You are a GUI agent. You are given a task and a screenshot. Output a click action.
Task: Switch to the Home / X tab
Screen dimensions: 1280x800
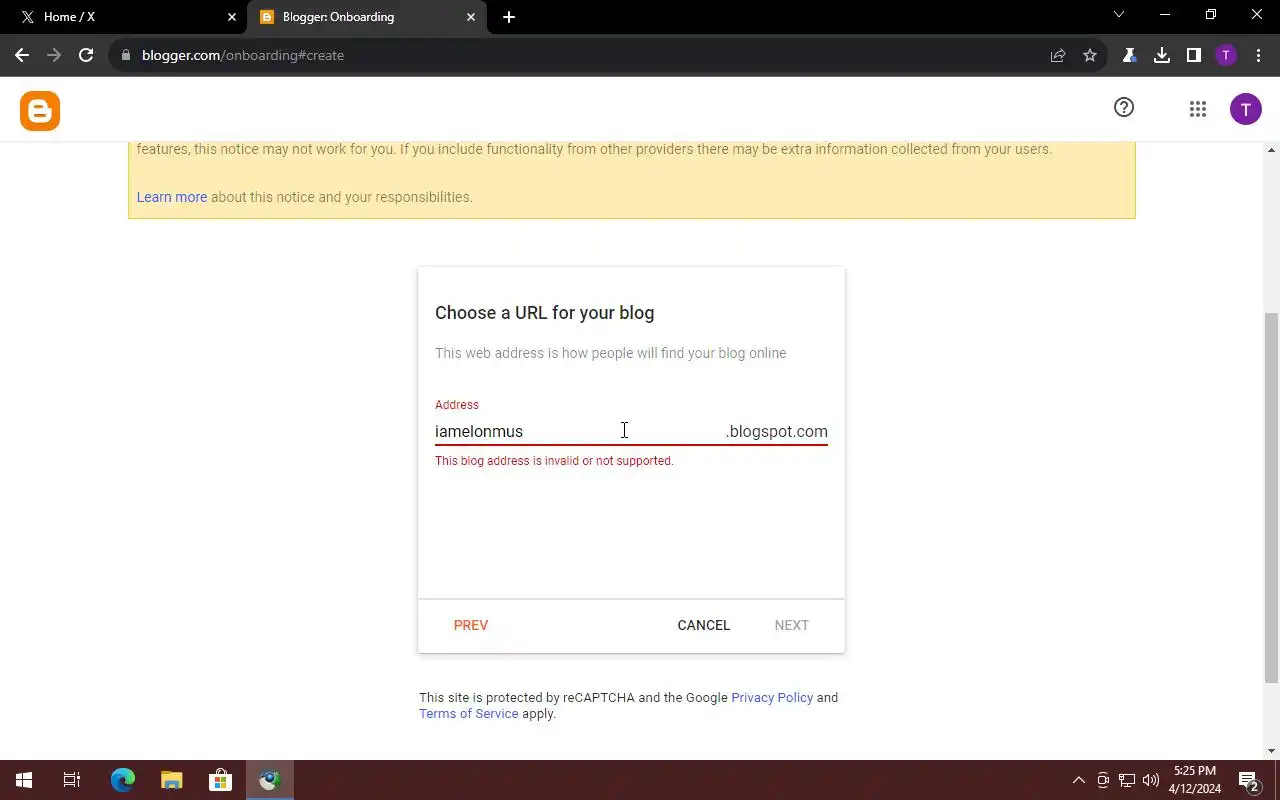(124, 17)
